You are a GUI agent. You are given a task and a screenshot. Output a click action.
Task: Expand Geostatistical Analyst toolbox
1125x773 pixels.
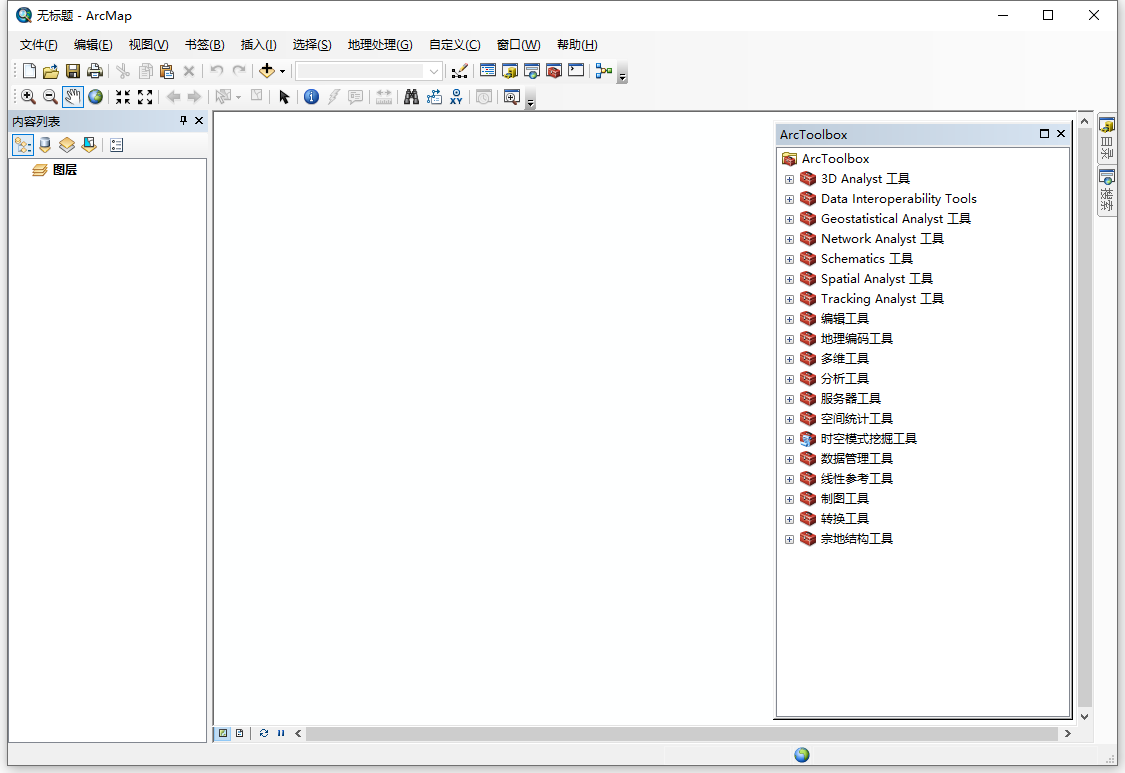[789, 220]
